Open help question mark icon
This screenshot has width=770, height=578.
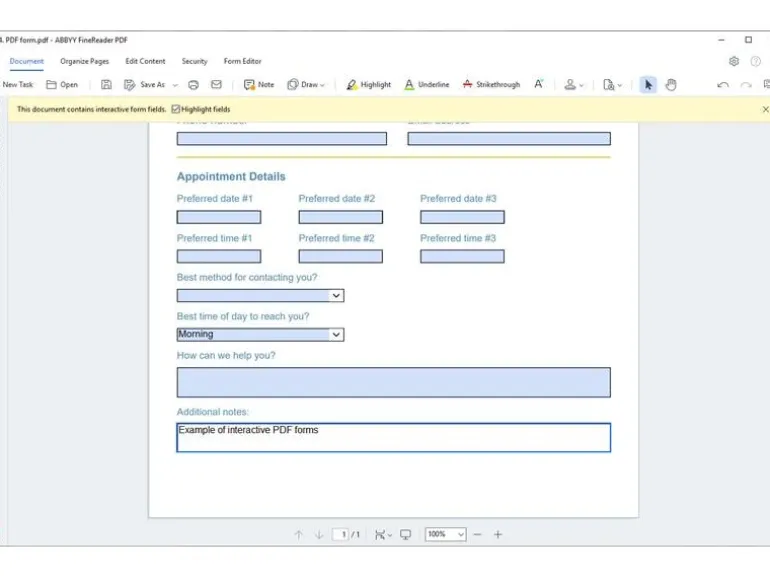pos(756,61)
